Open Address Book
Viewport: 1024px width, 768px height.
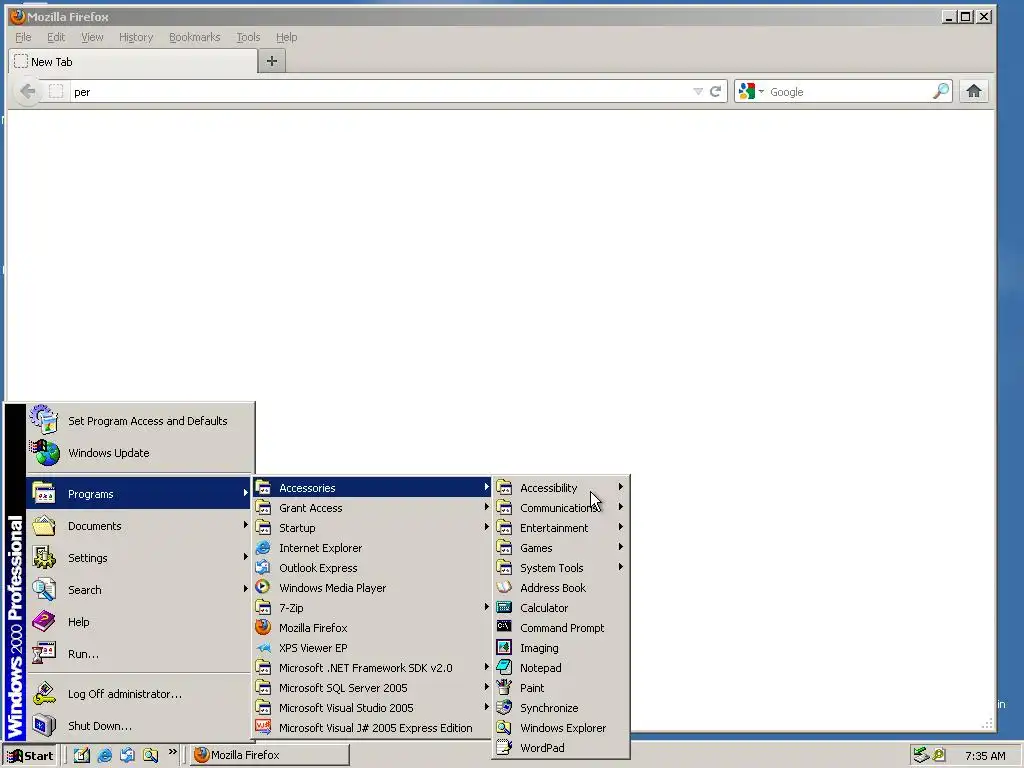point(561,588)
